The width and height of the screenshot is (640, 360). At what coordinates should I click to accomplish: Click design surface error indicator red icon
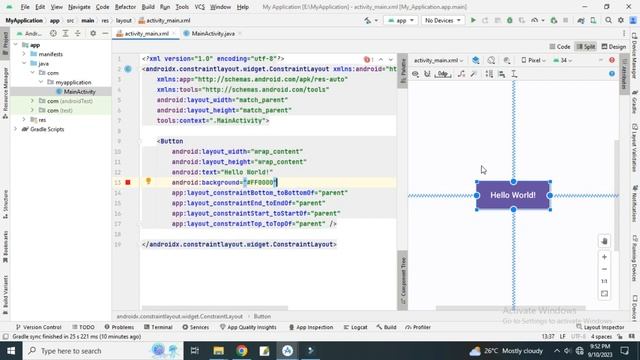point(612,60)
